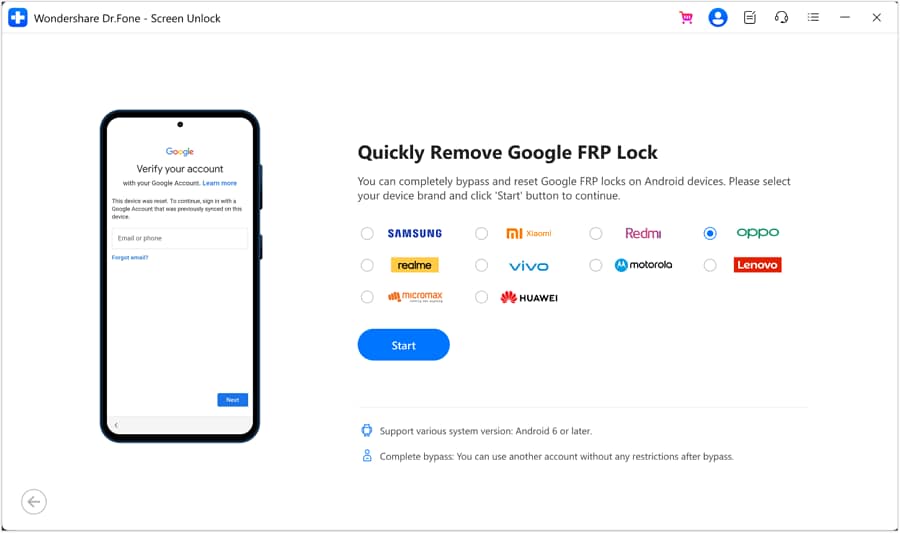This screenshot has height=533, width=900.
Task: Select Redmi as device brand
Action: (596, 234)
